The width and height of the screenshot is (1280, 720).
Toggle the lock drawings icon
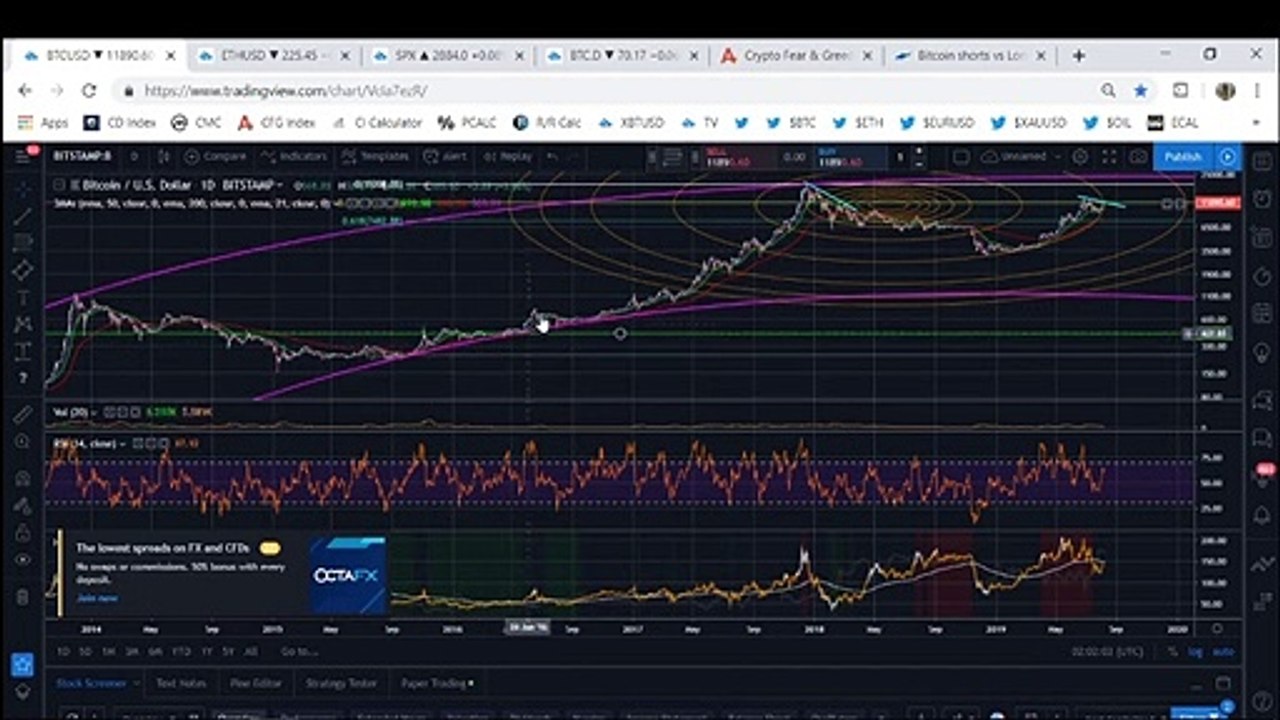click(x=23, y=533)
